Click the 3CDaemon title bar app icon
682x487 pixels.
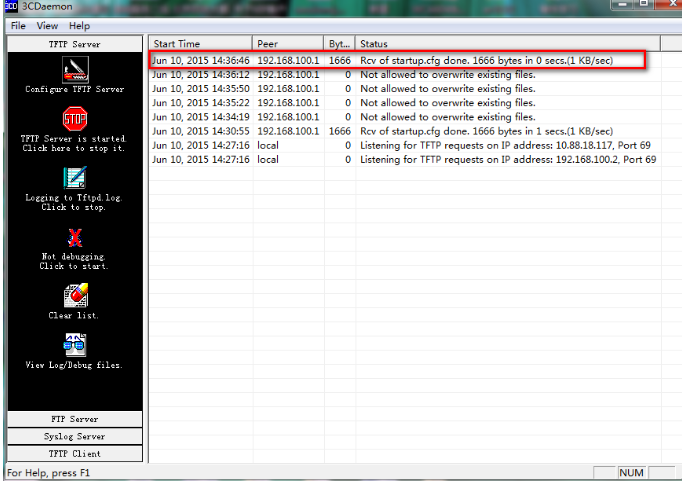(x=11, y=6)
